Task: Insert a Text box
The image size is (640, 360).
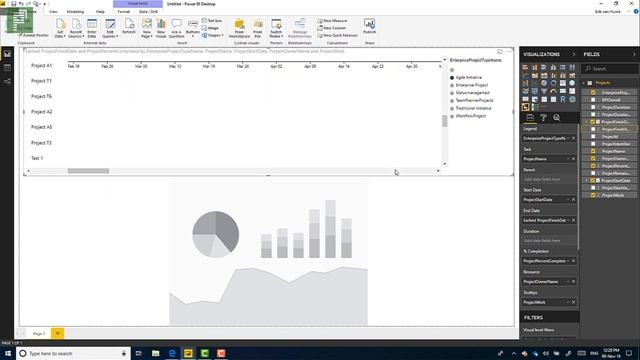Action: coord(212,20)
